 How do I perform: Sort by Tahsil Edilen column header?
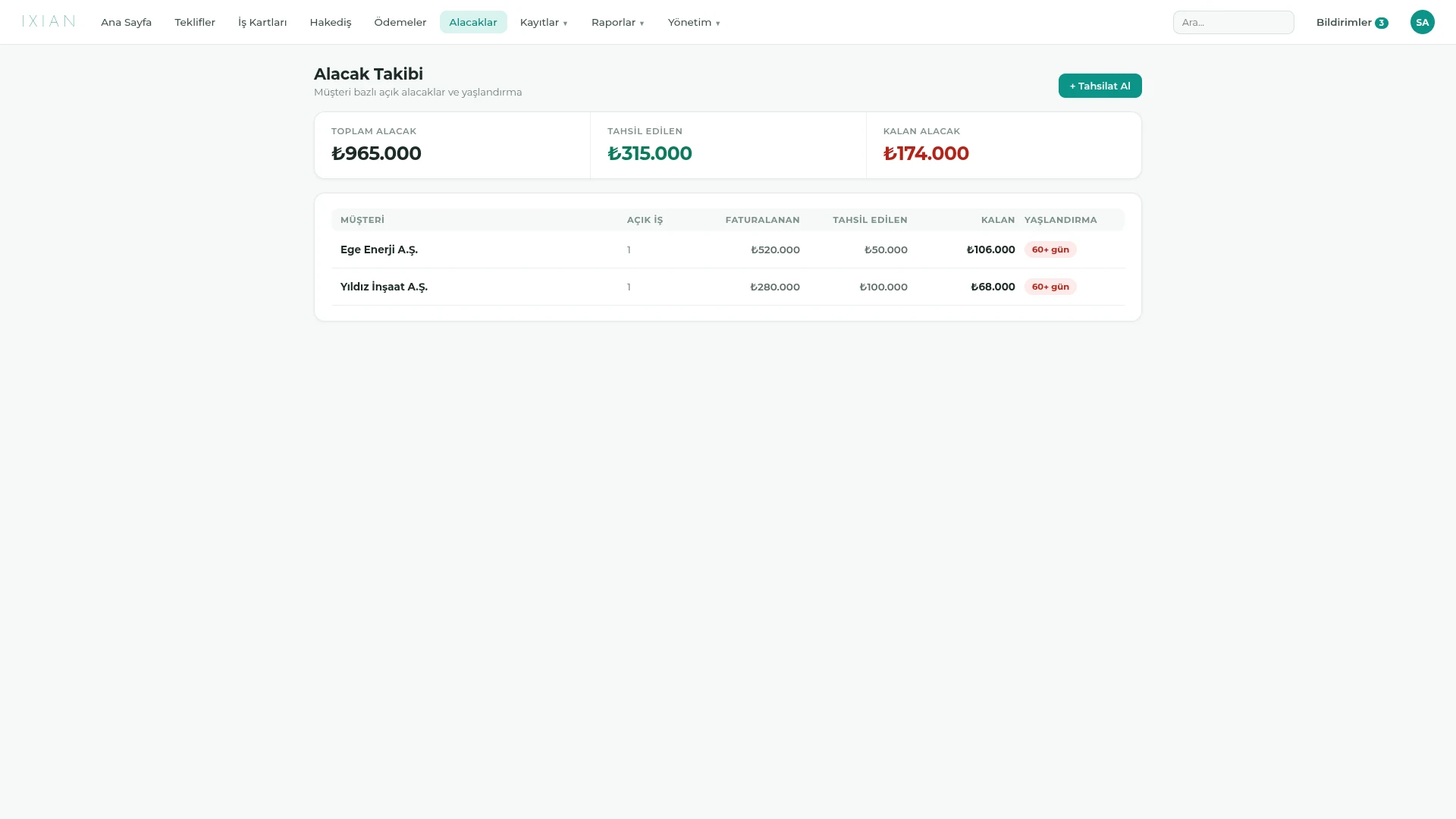point(870,220)
